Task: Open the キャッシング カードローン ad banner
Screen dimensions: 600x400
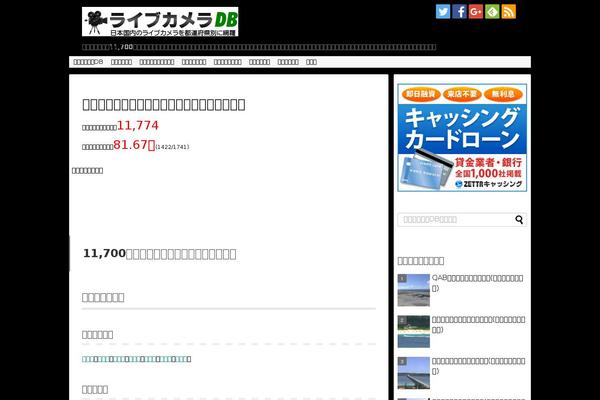Action: coord(462,137)
